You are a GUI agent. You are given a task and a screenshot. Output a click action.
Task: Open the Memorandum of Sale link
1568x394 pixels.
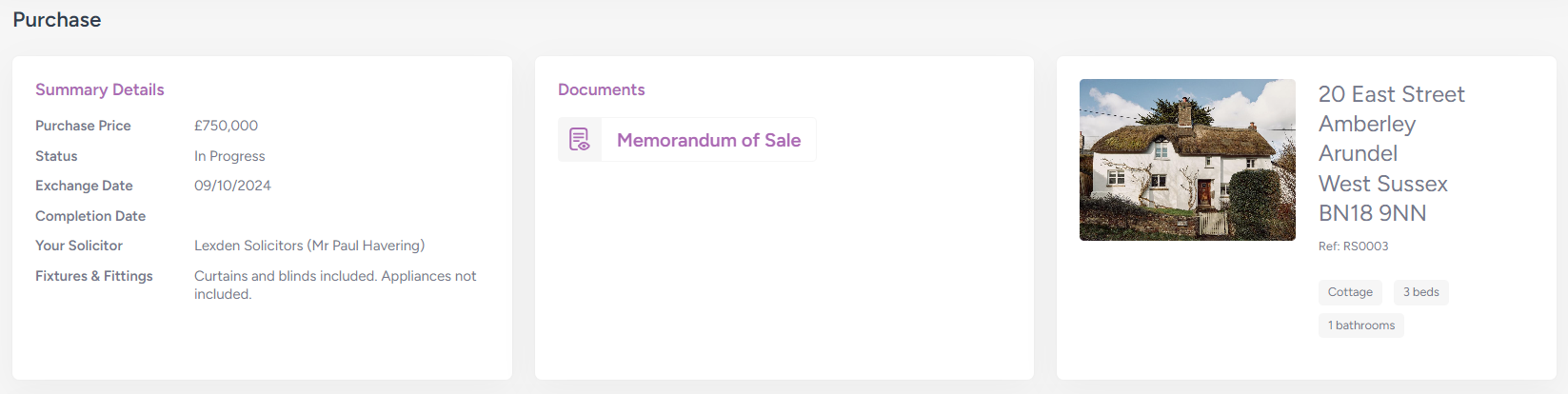coord(708,140)
